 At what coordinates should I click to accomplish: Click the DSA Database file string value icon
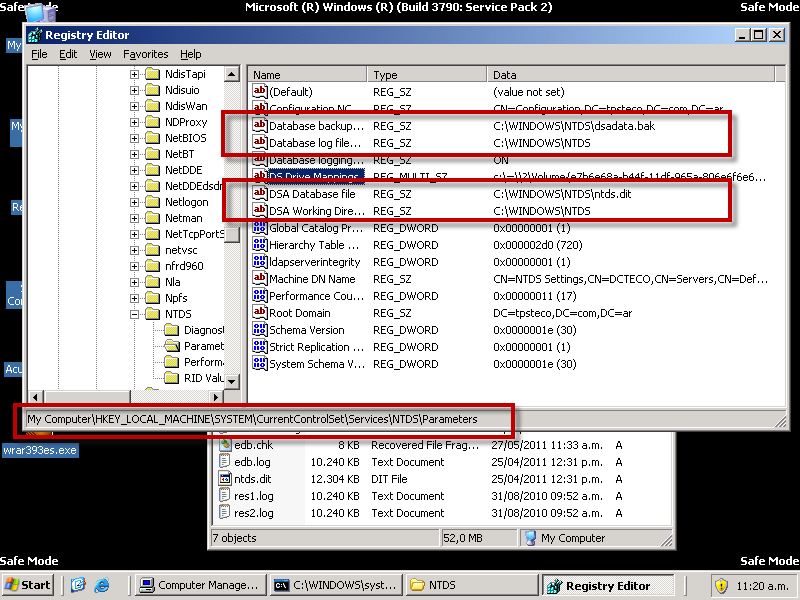click(259, 194)
